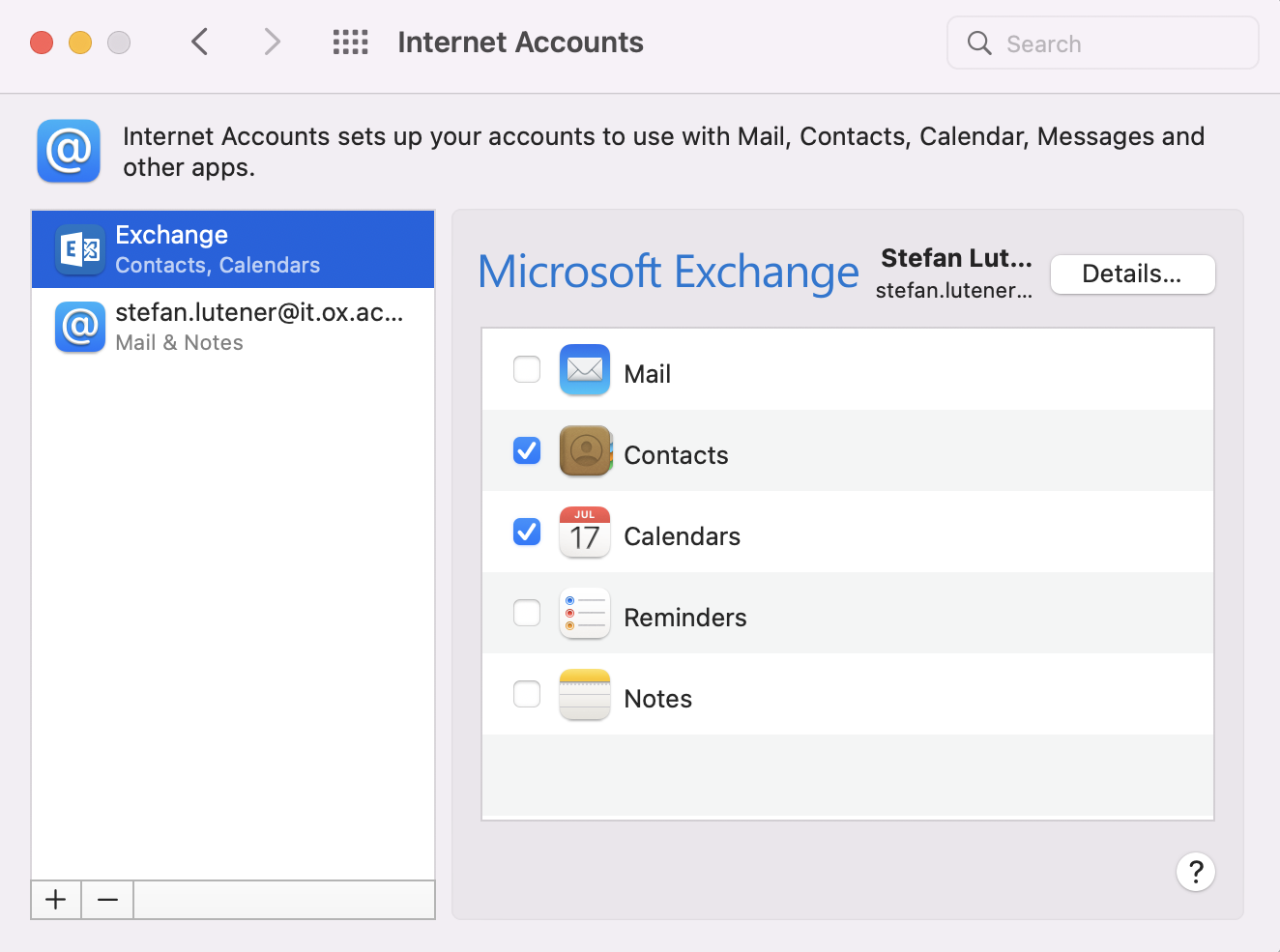Open help with question mark button
Screen dimensions: 1280x952
pyautogui.click(x=1195, y=872)
